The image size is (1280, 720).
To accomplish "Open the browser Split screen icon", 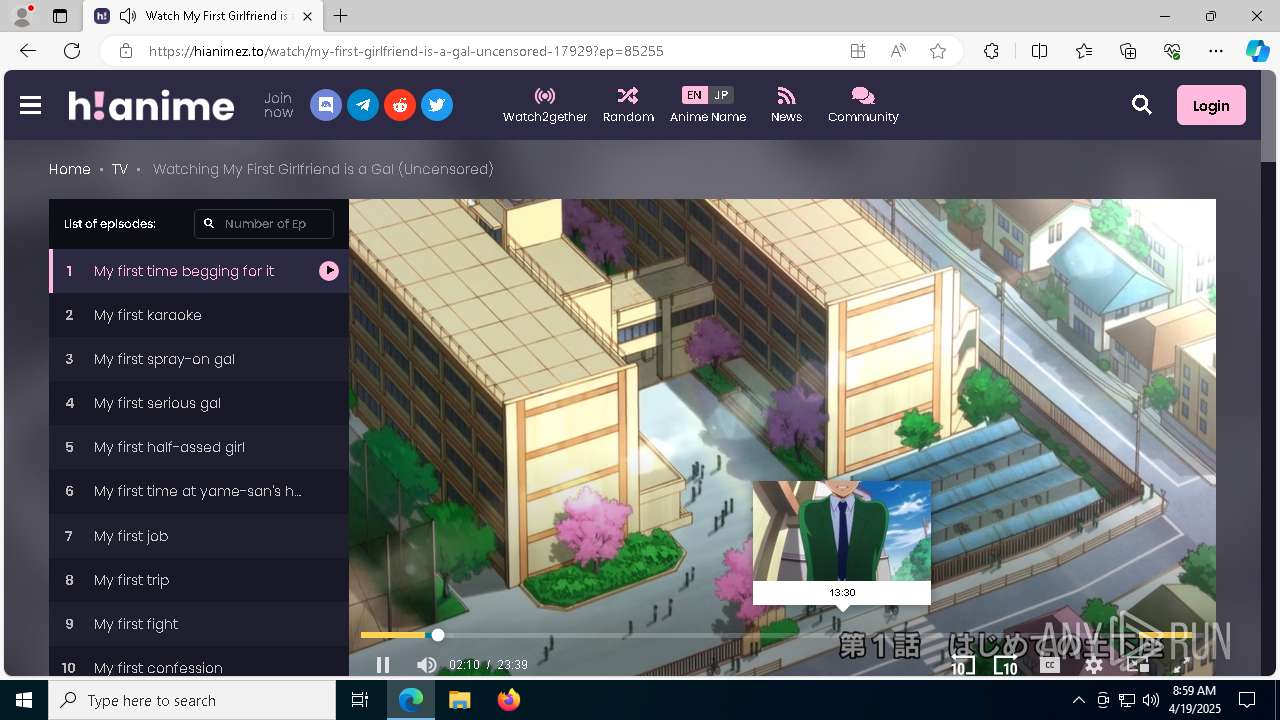I will click(x=1039, y=51).
